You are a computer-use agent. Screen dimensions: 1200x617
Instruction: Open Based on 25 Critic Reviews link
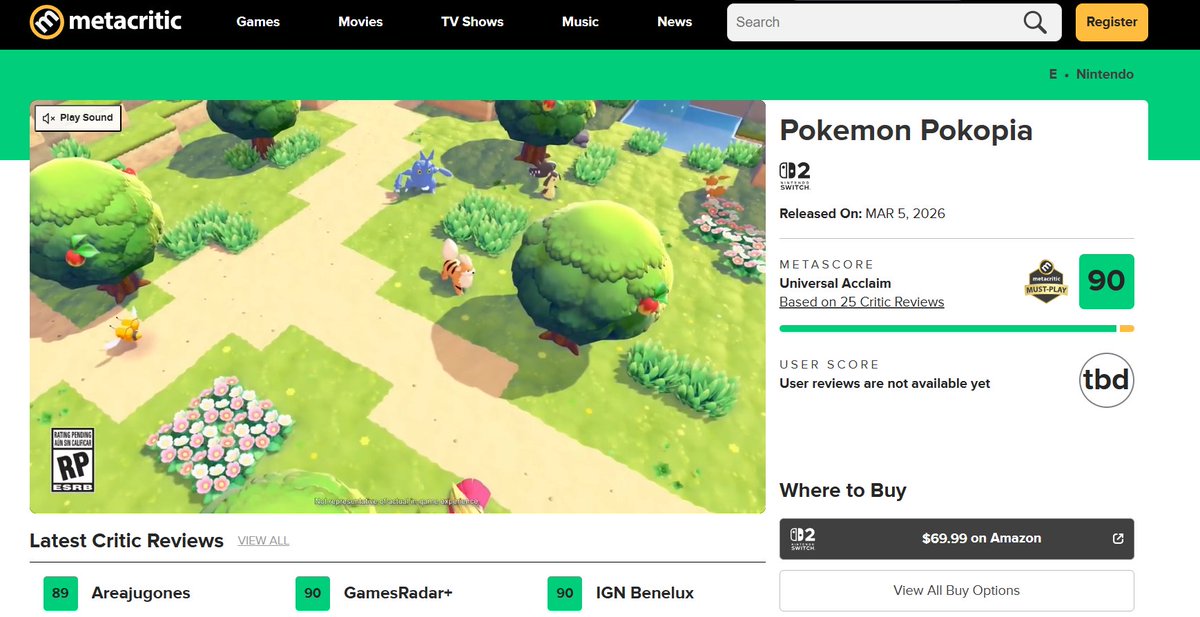862,302
